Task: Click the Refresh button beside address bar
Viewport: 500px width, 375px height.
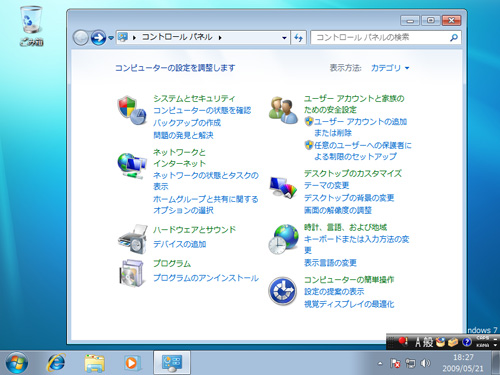Action: coord(298,38)
